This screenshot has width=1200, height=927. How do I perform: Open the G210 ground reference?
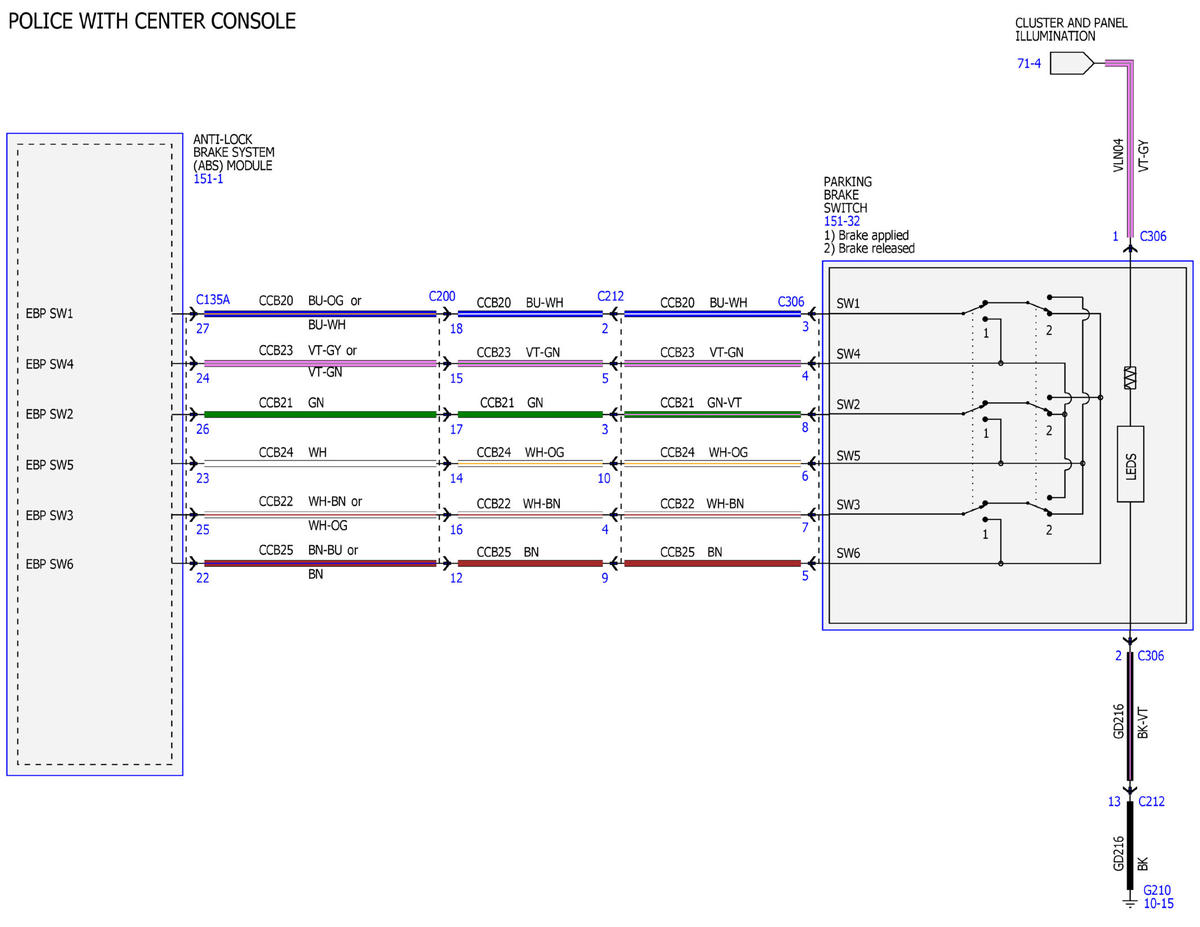pos(1156,890)
